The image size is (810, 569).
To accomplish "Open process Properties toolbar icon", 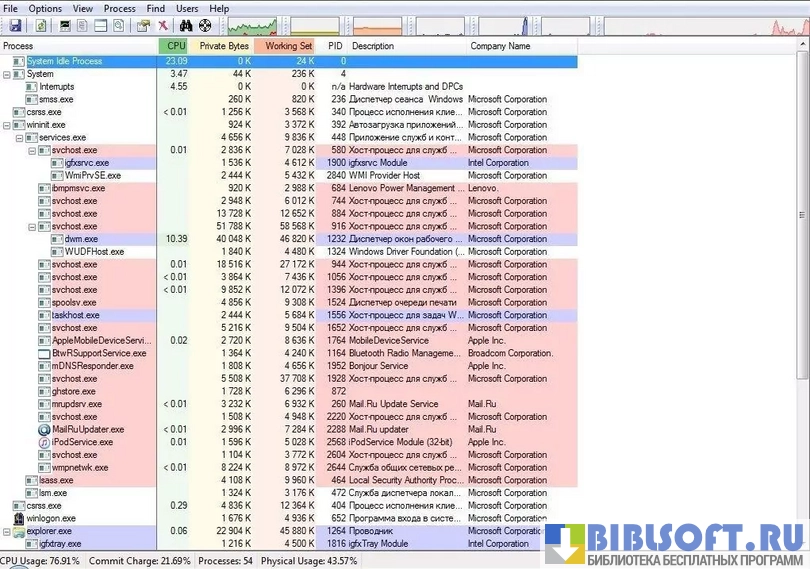I will point(143,26).
